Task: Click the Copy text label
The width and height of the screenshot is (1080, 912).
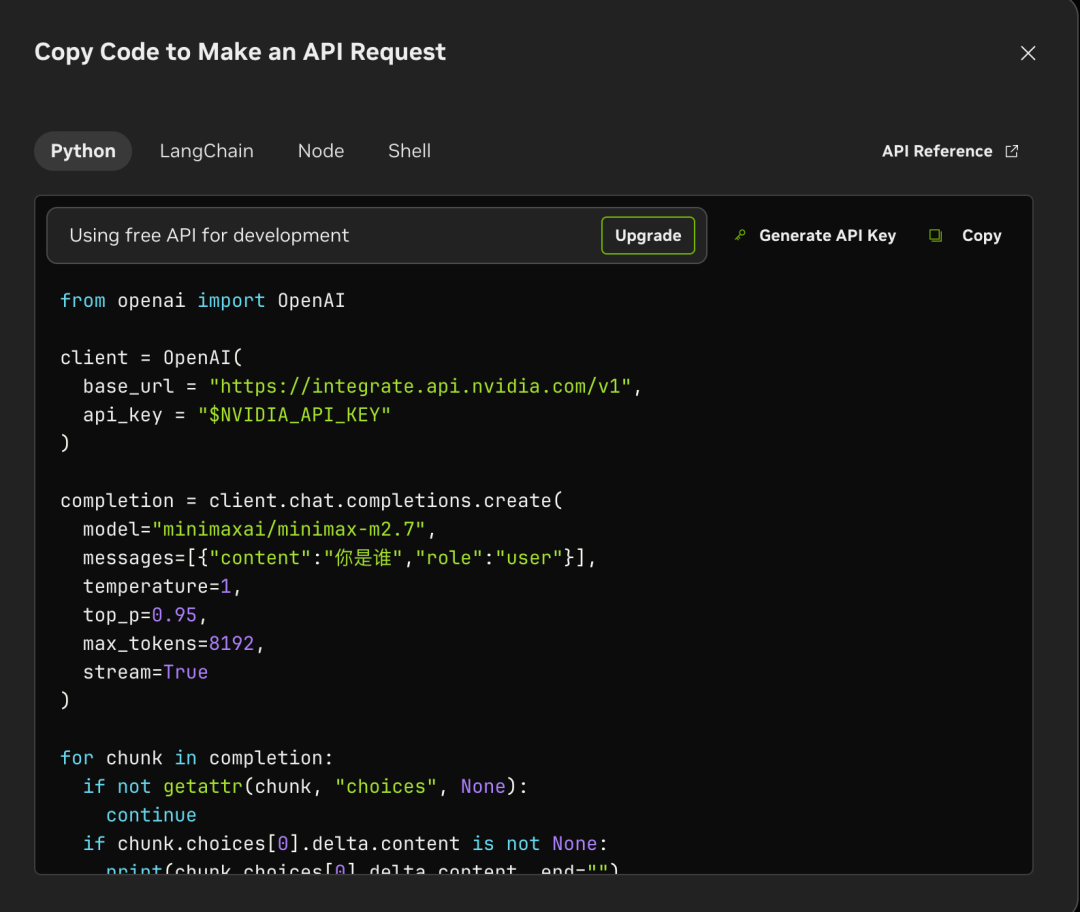Action: (981, 236)
